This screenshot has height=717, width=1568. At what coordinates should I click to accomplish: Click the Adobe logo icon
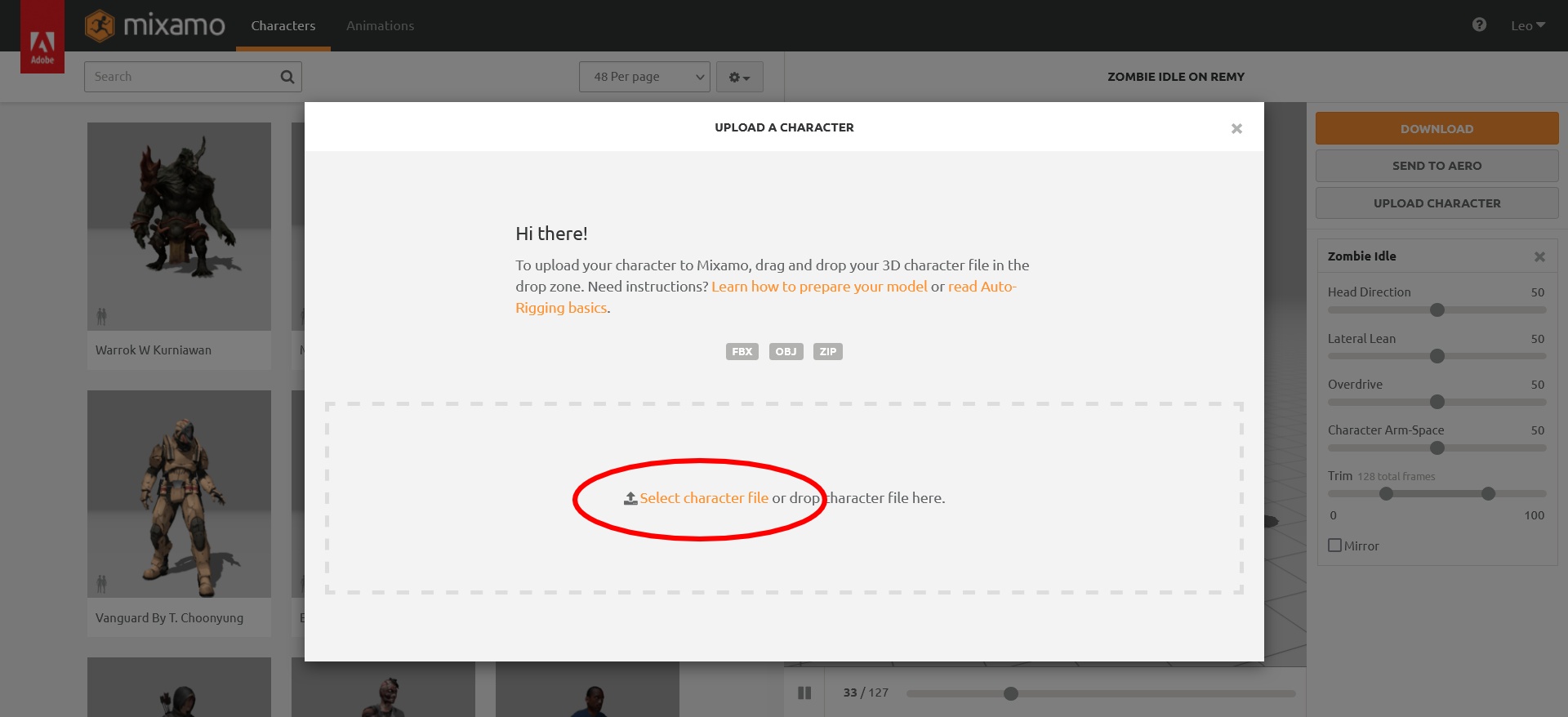coord(42,36)
